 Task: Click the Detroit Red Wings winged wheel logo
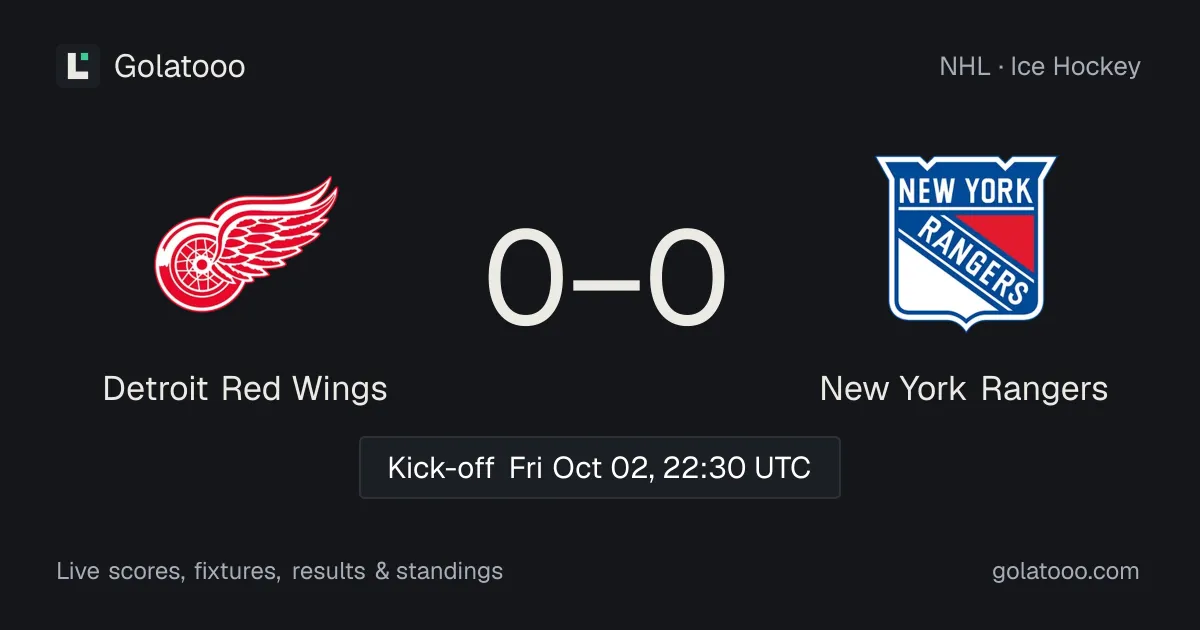tap(245, 244)
